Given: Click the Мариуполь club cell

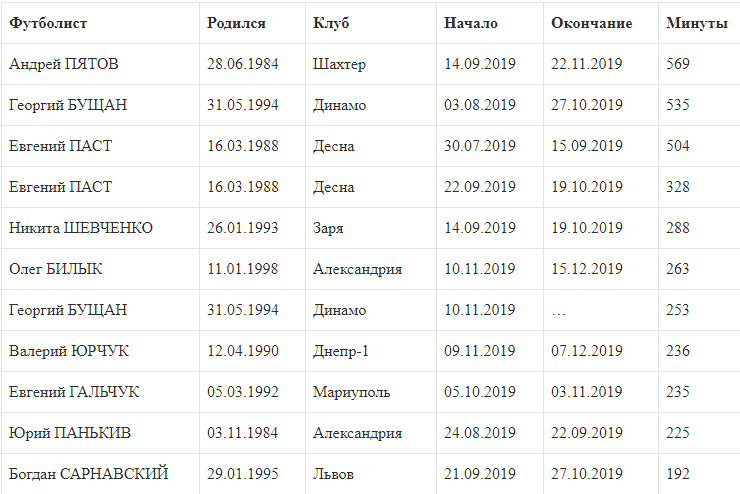Looking at the screenshot, I should [x=351, y=392].
